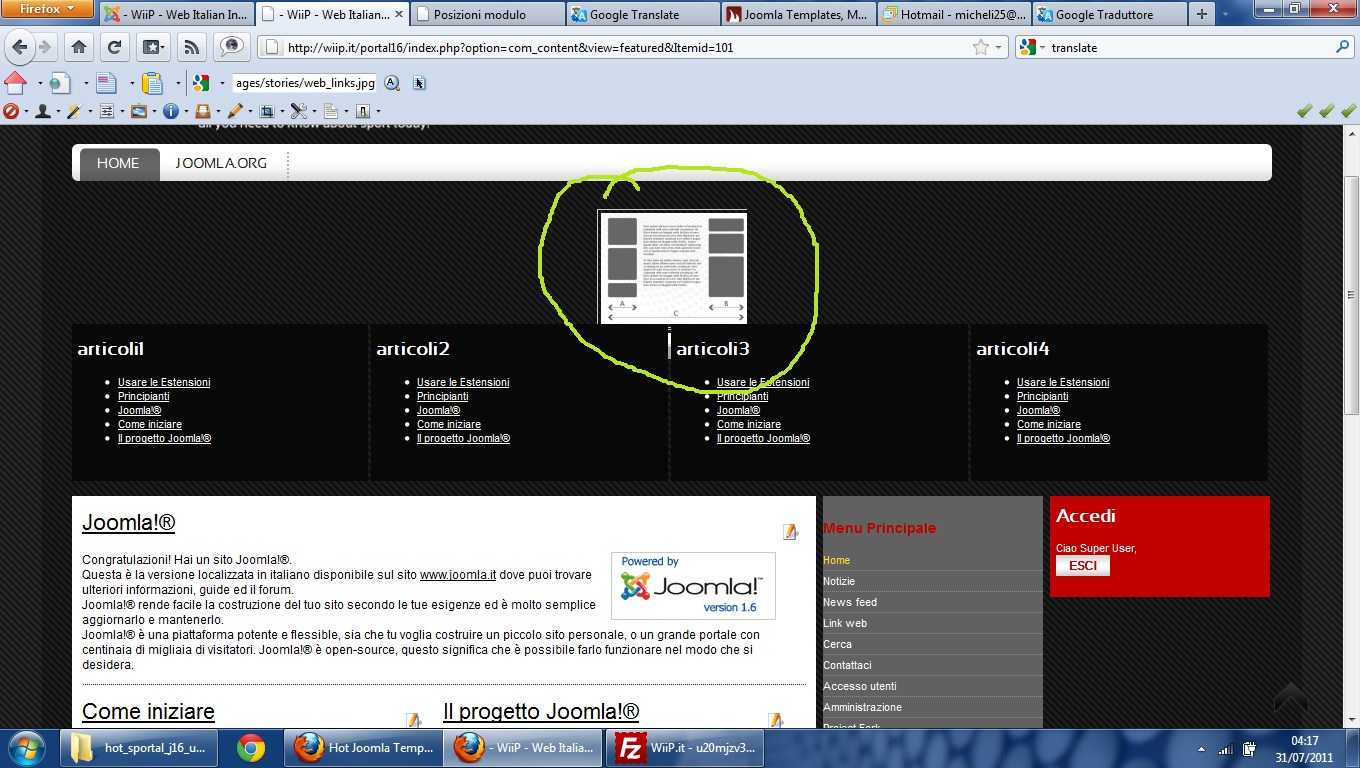Open the FileZilla WiiP.it taskbar window

[684, 748]
